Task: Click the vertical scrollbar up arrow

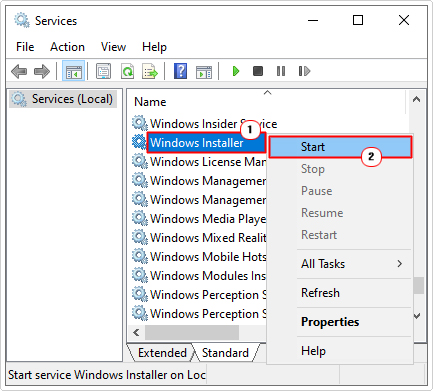Action: coord(416,99)
